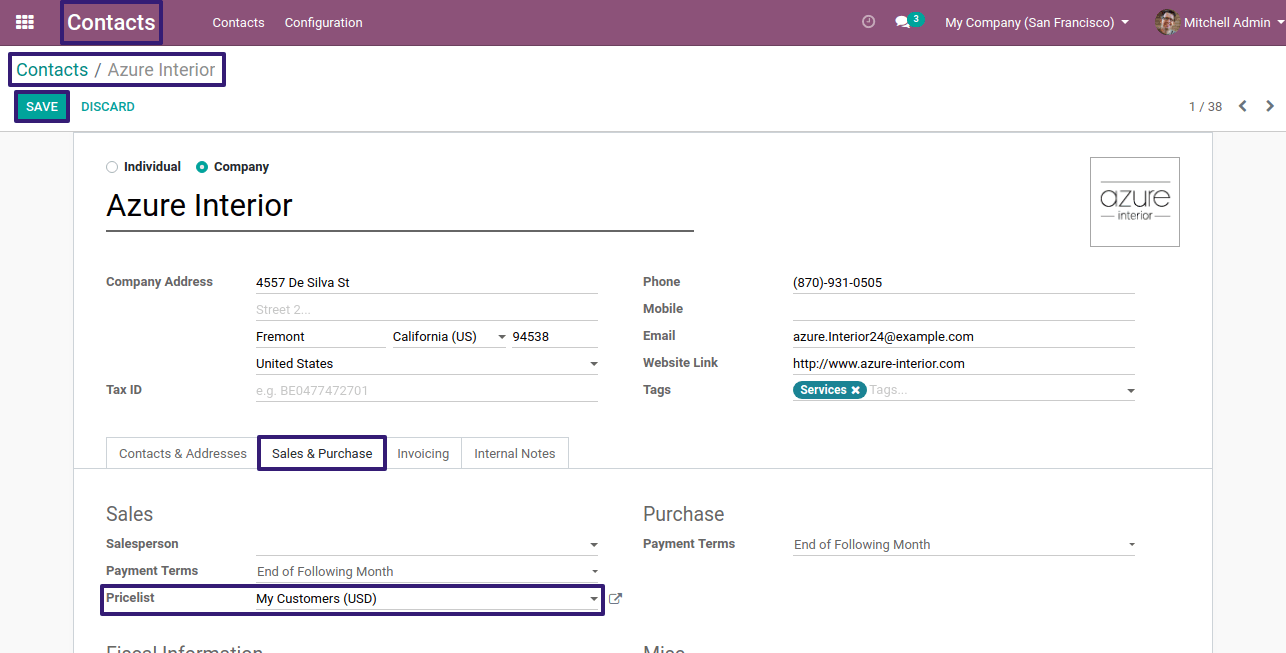
Task: Open the Configuration menu
Action: coord(323,22)
